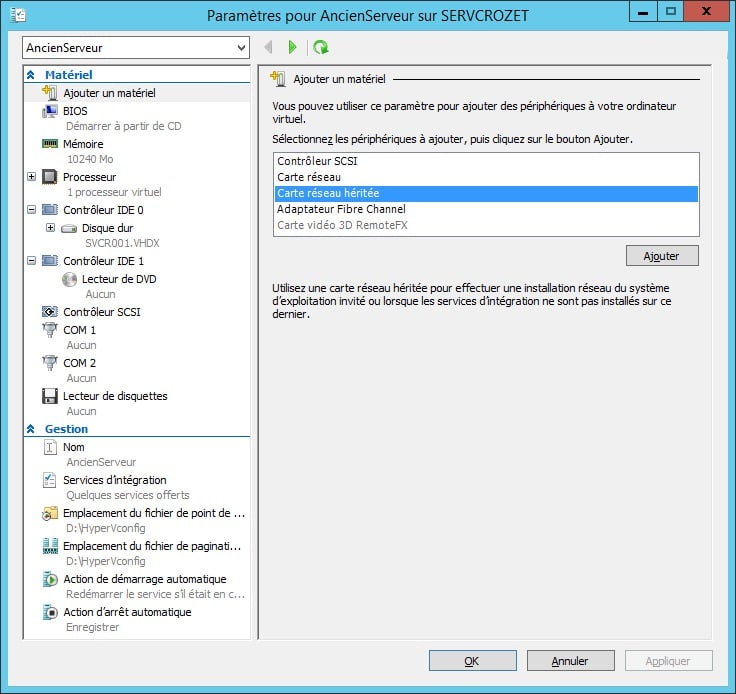
Task: Click the Contrôleur IDE 0 icon
Action: (x=50, y=210)
